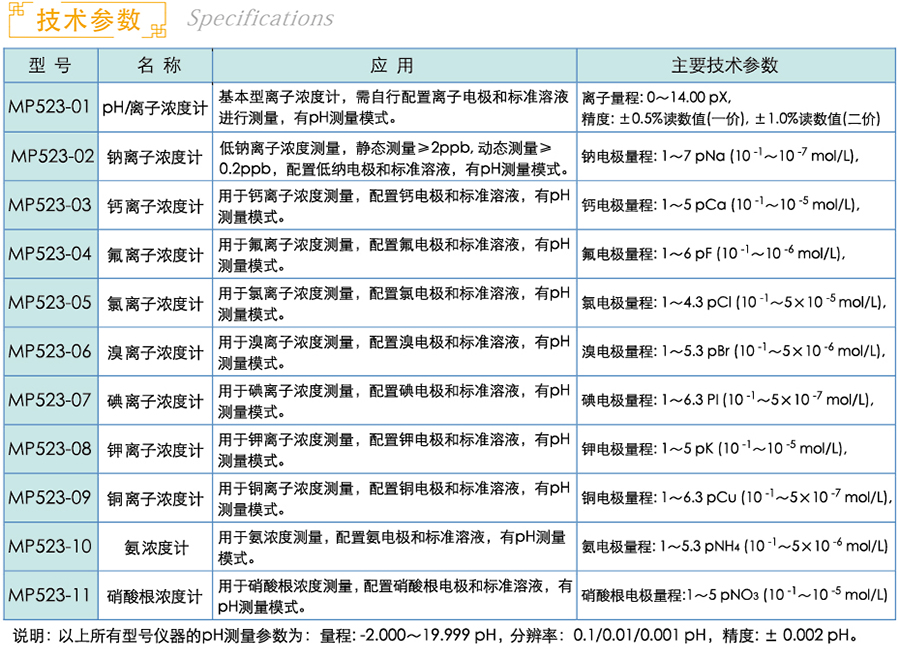Viewport: 900px width, 649px height.
Task: Click model number MP523-11 cell
Action: 50,596
